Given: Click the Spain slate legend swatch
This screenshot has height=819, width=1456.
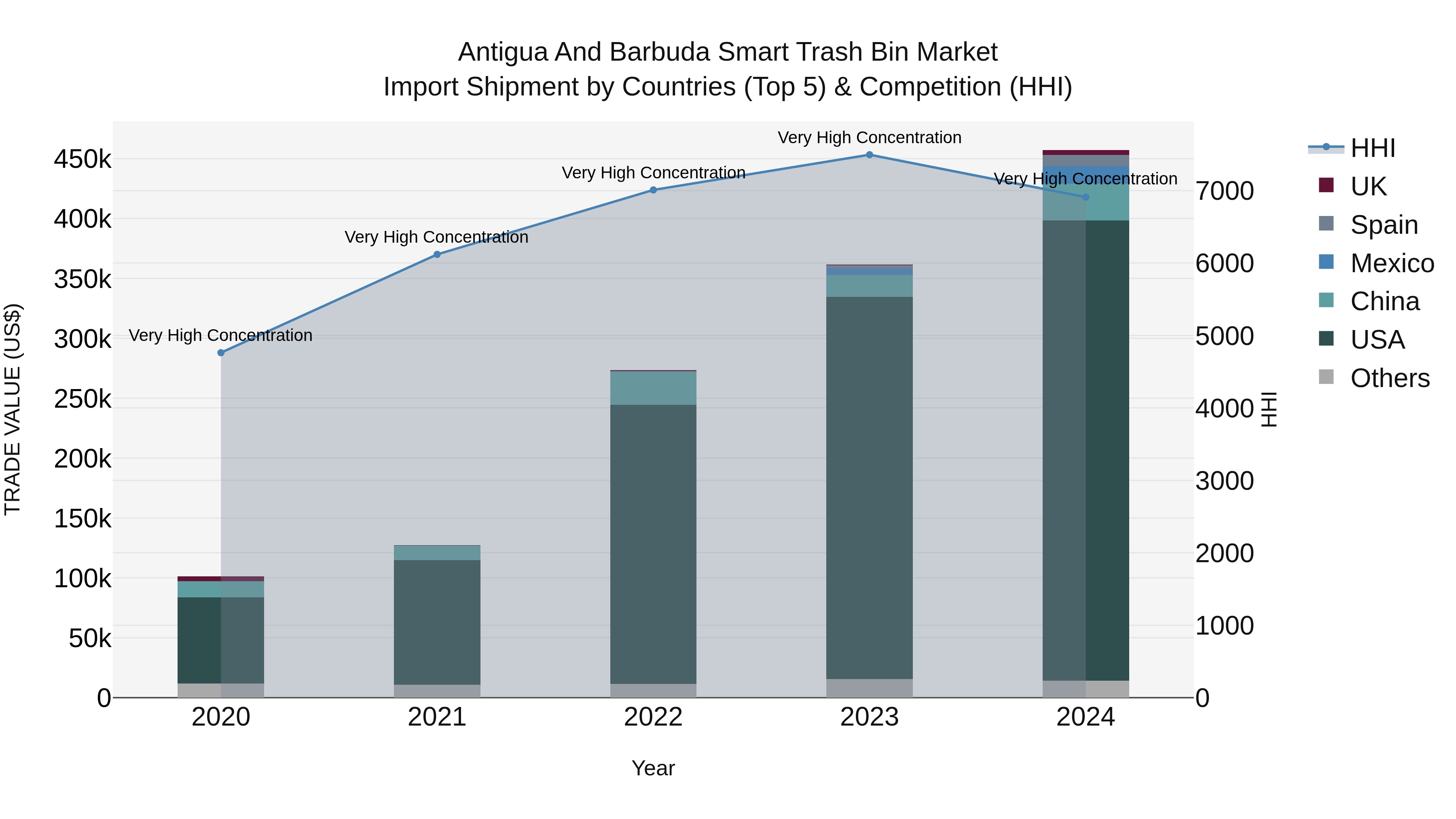Looking at the screenshot, I should pyautogui.click(x=1326, y=223).
